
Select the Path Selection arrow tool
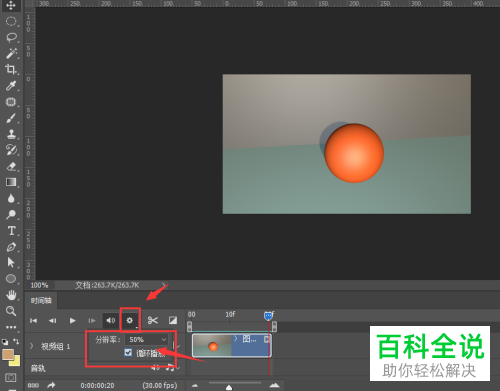[11, 263]
